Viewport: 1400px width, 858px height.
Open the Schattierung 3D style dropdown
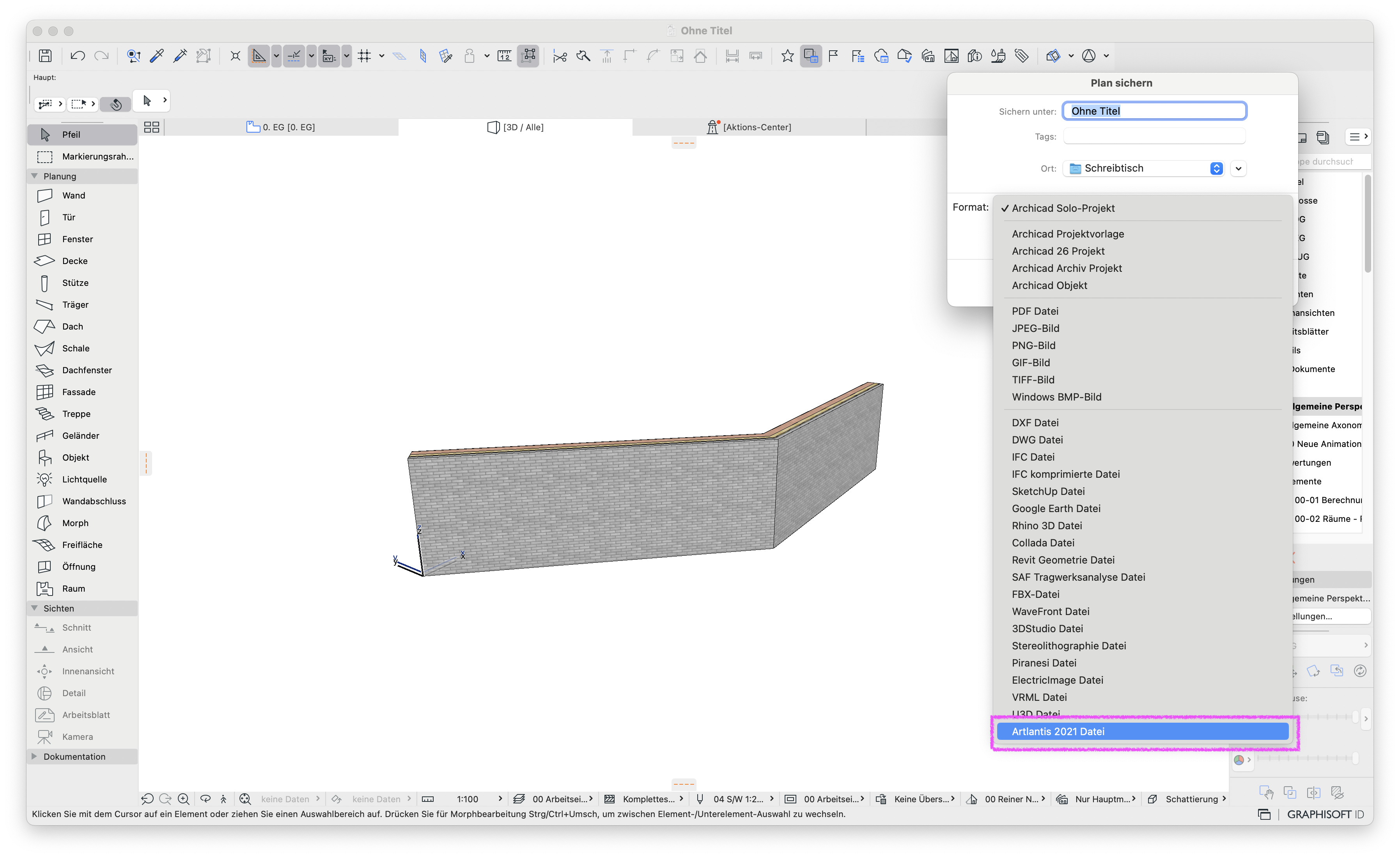point(1188,799)
